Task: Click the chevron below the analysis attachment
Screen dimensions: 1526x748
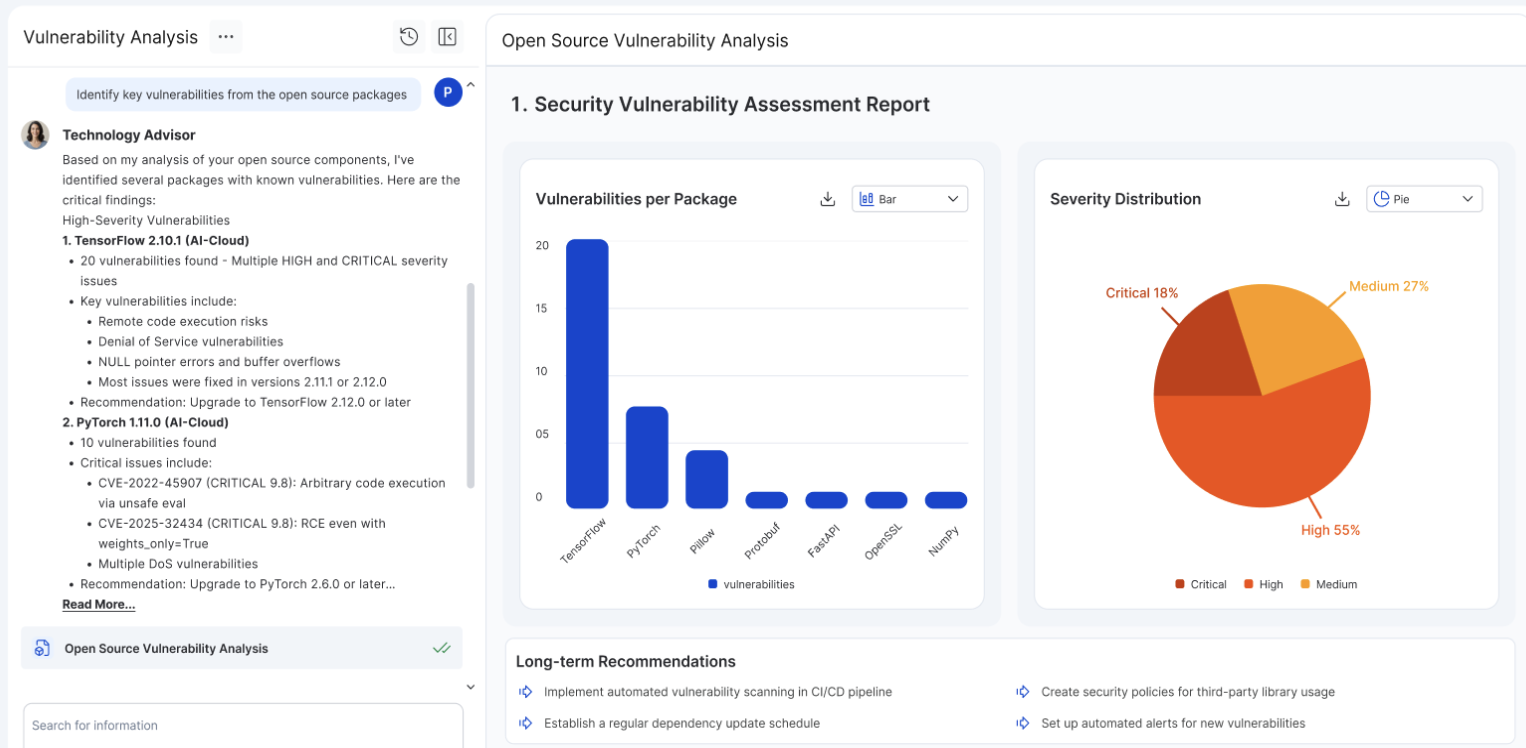Action: tap(471, 687)
